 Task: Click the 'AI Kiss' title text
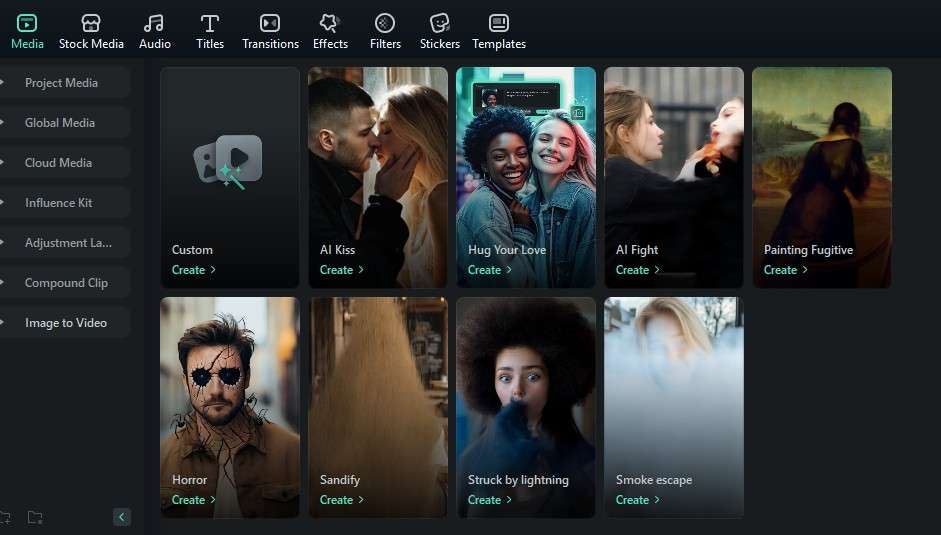click(x=337, y=250)
